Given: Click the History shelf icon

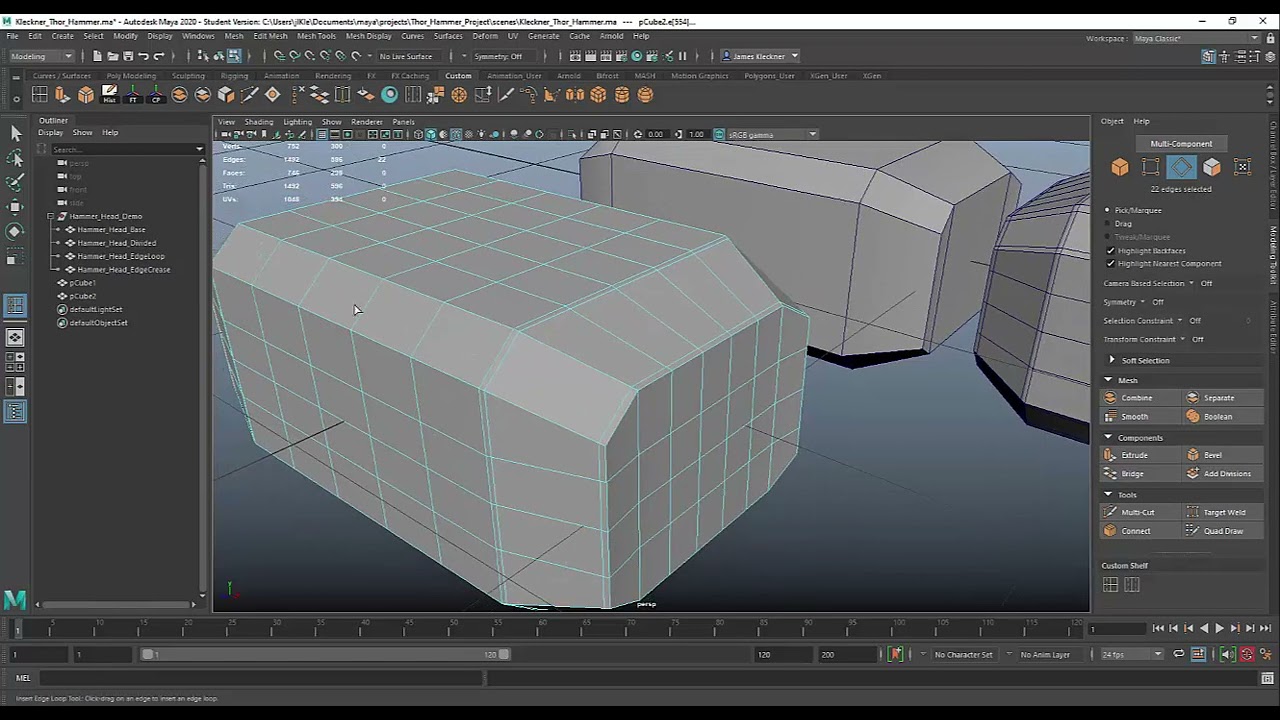Looking at the screenshot, I should (109, 95).
